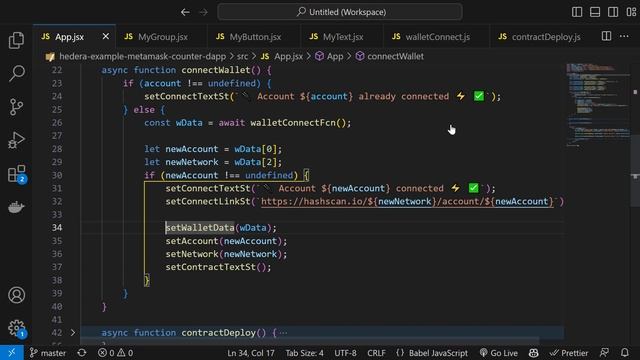Viewport: 640px width, 360px height.
Task: Change Babel JavaScript language mode
Action: point(432,353)
